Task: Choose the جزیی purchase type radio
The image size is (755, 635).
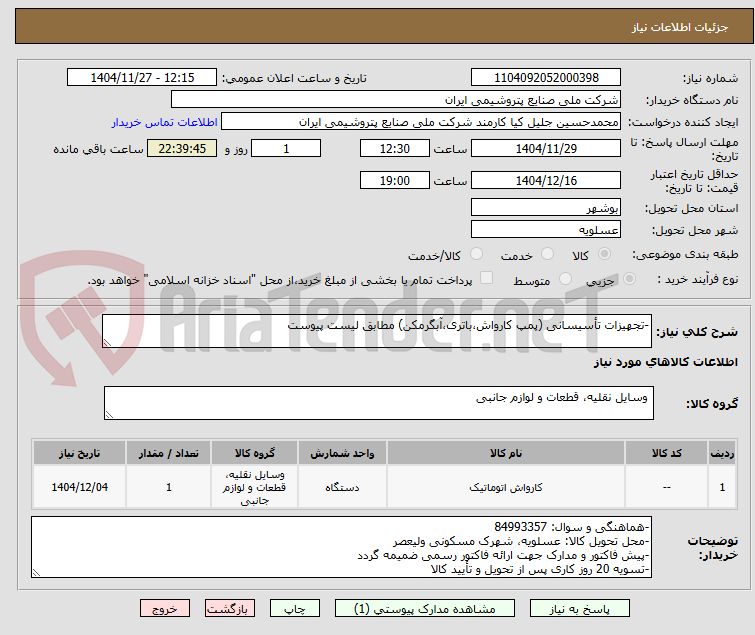Action: (x=629, y=279)
